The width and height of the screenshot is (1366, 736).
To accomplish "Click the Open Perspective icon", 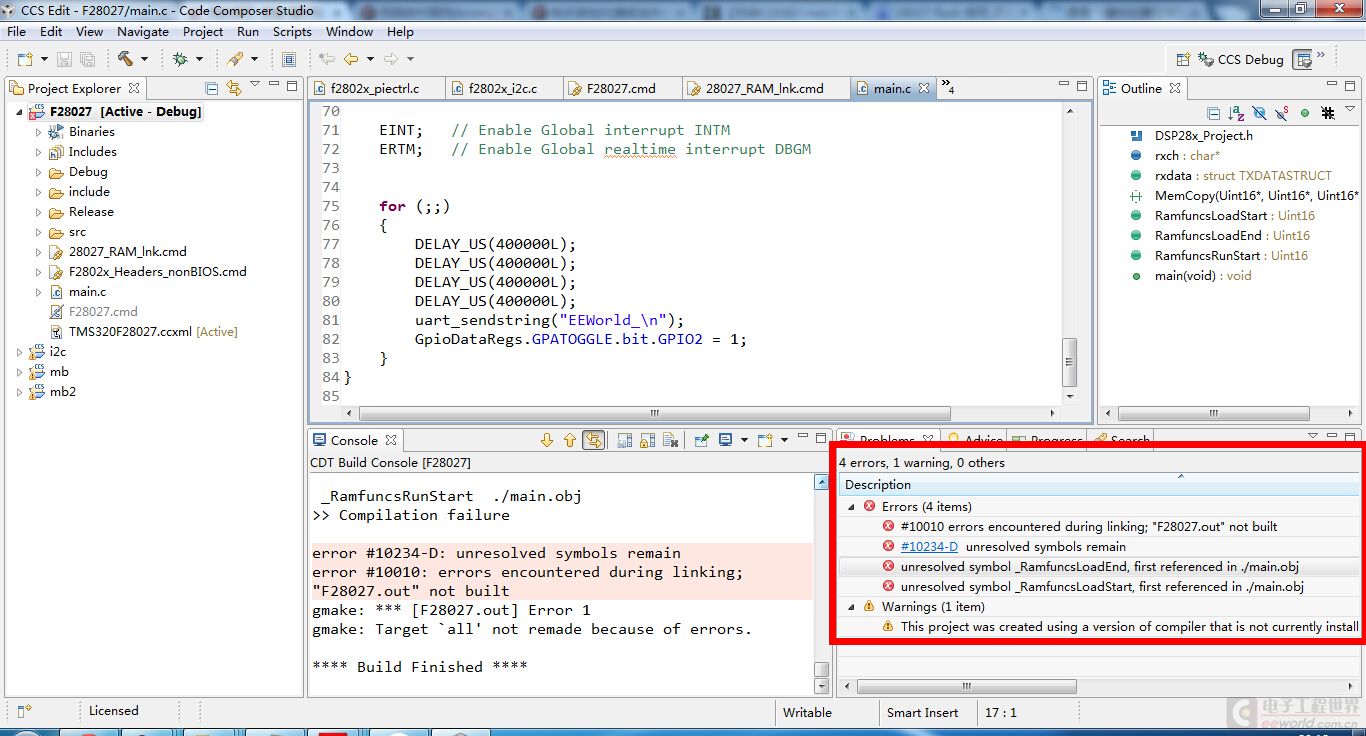I will [1183, 59].
